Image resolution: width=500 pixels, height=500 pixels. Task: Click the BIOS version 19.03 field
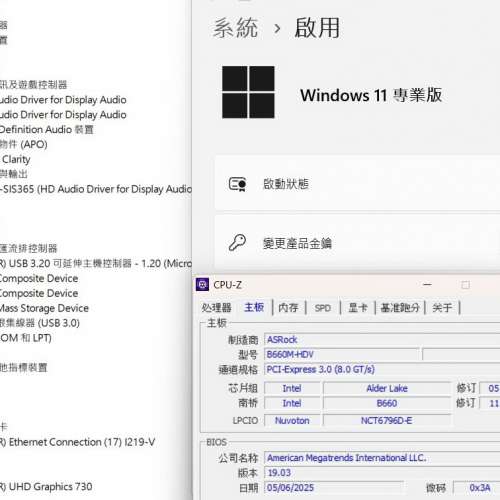(382, 473)
